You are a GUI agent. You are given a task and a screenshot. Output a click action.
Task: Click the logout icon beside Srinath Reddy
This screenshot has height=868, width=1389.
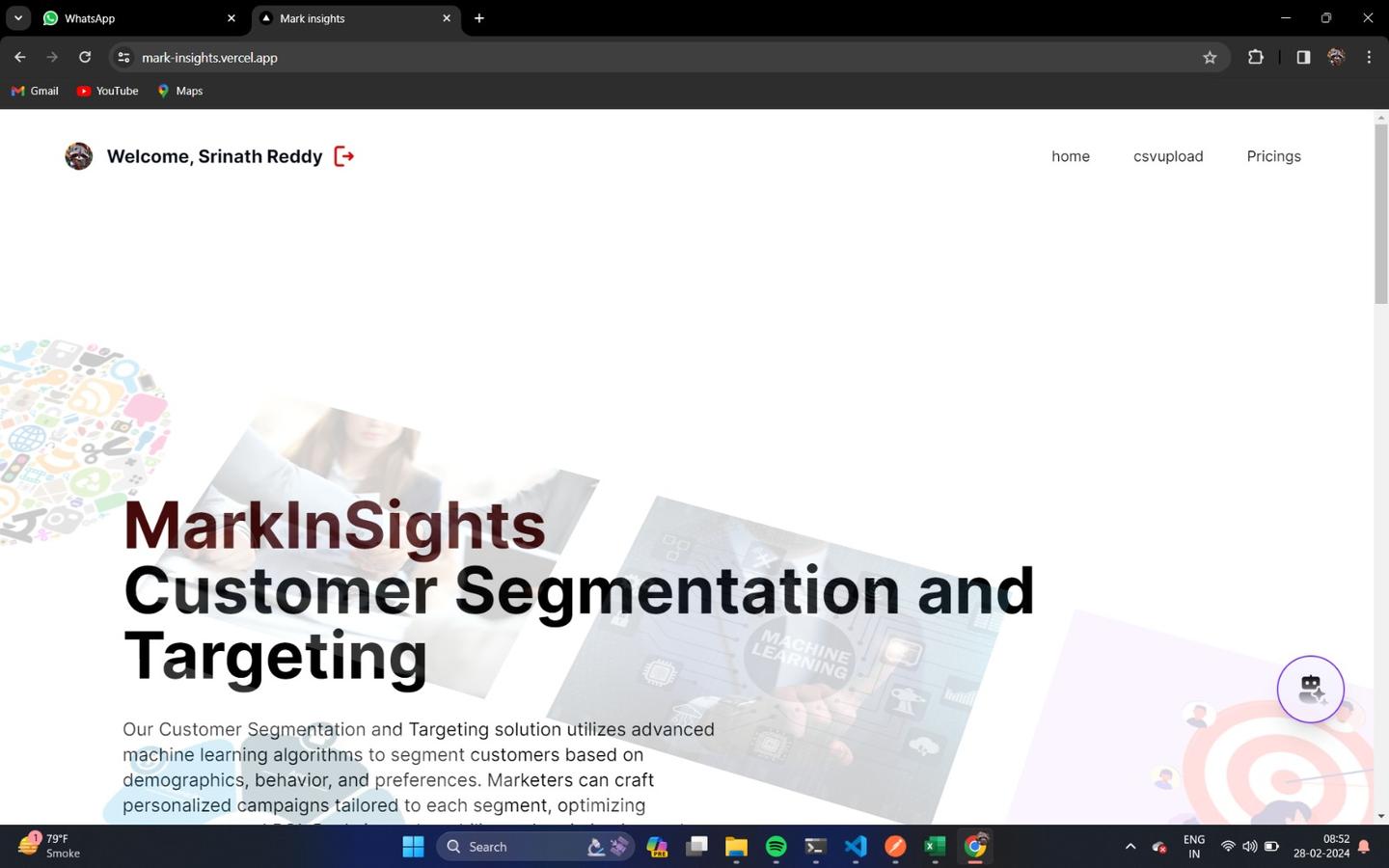[343, 156]
